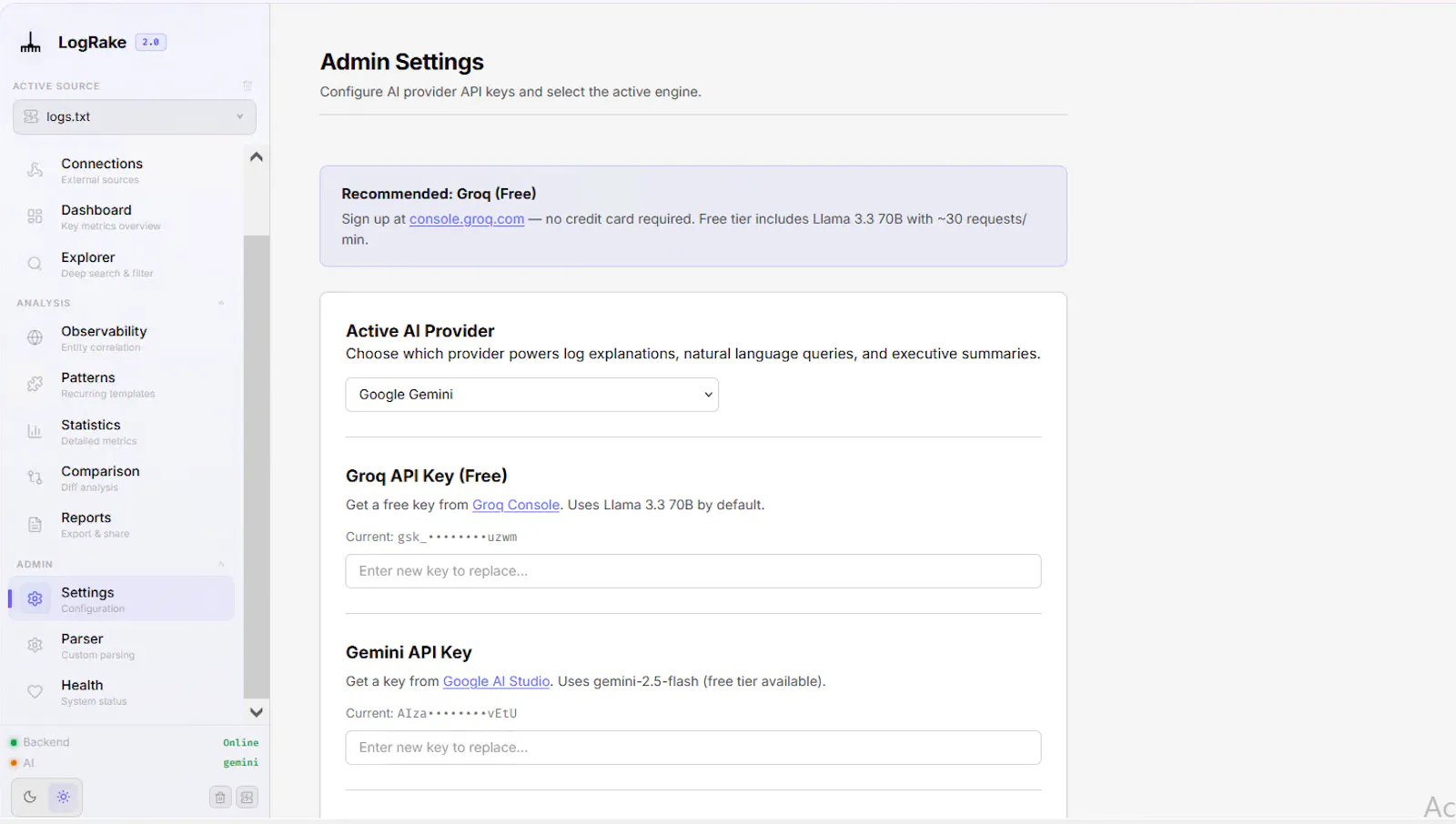Click the Dashboard grid icon
This screenshot has width=1456, height=824.
pos(35,216)
